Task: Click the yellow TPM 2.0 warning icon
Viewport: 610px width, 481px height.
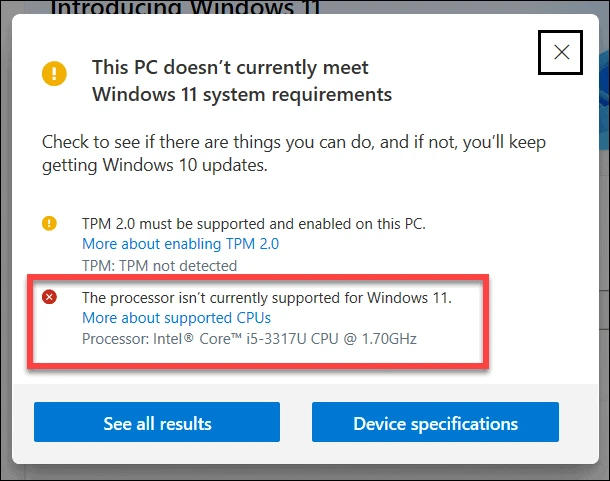Action: (x=49, y=223)
